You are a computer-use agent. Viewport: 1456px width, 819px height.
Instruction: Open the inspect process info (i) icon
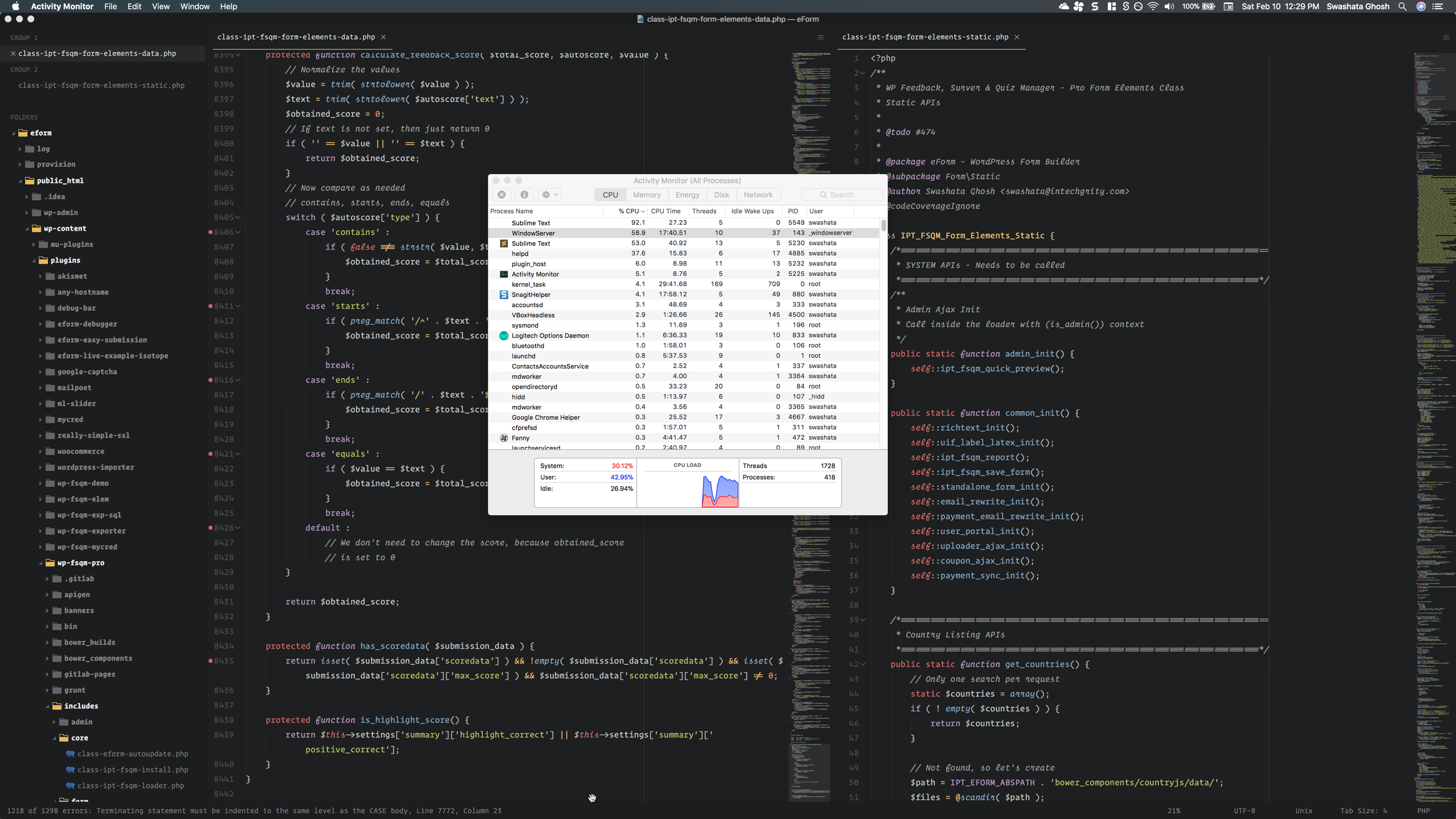point(524,194)
